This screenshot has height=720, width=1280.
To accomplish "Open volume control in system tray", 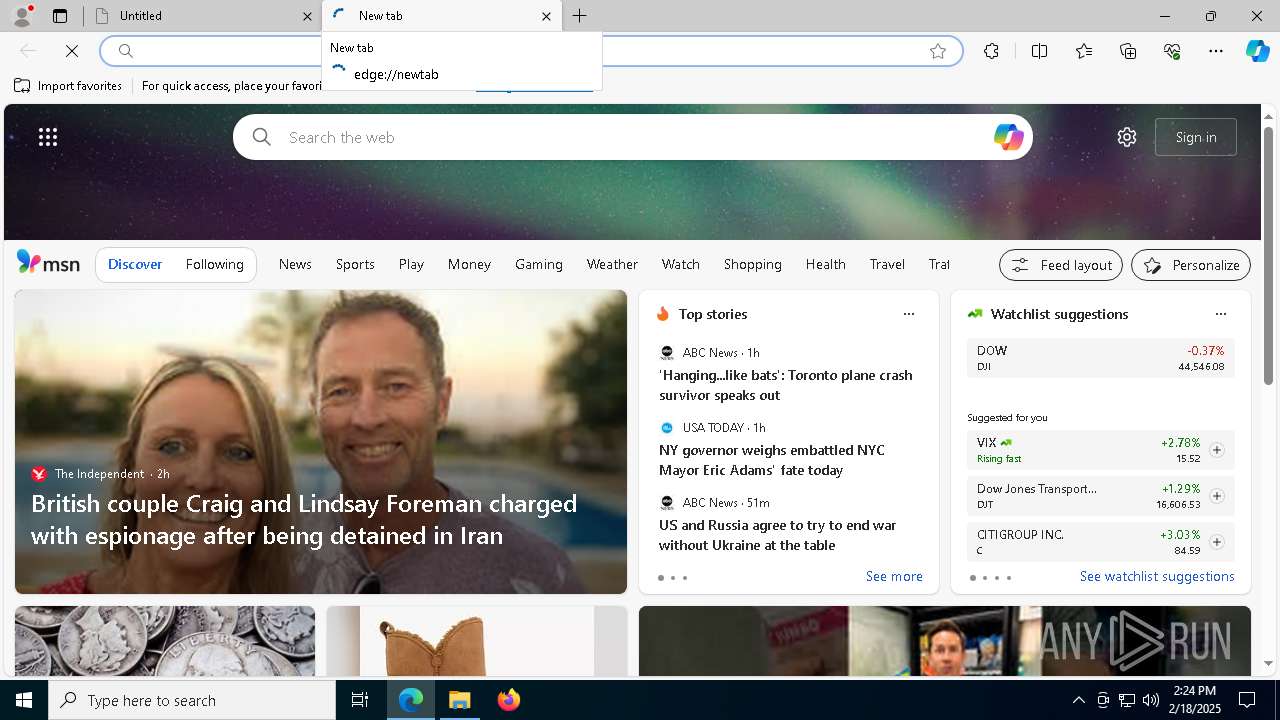I will coord(1150,700).
